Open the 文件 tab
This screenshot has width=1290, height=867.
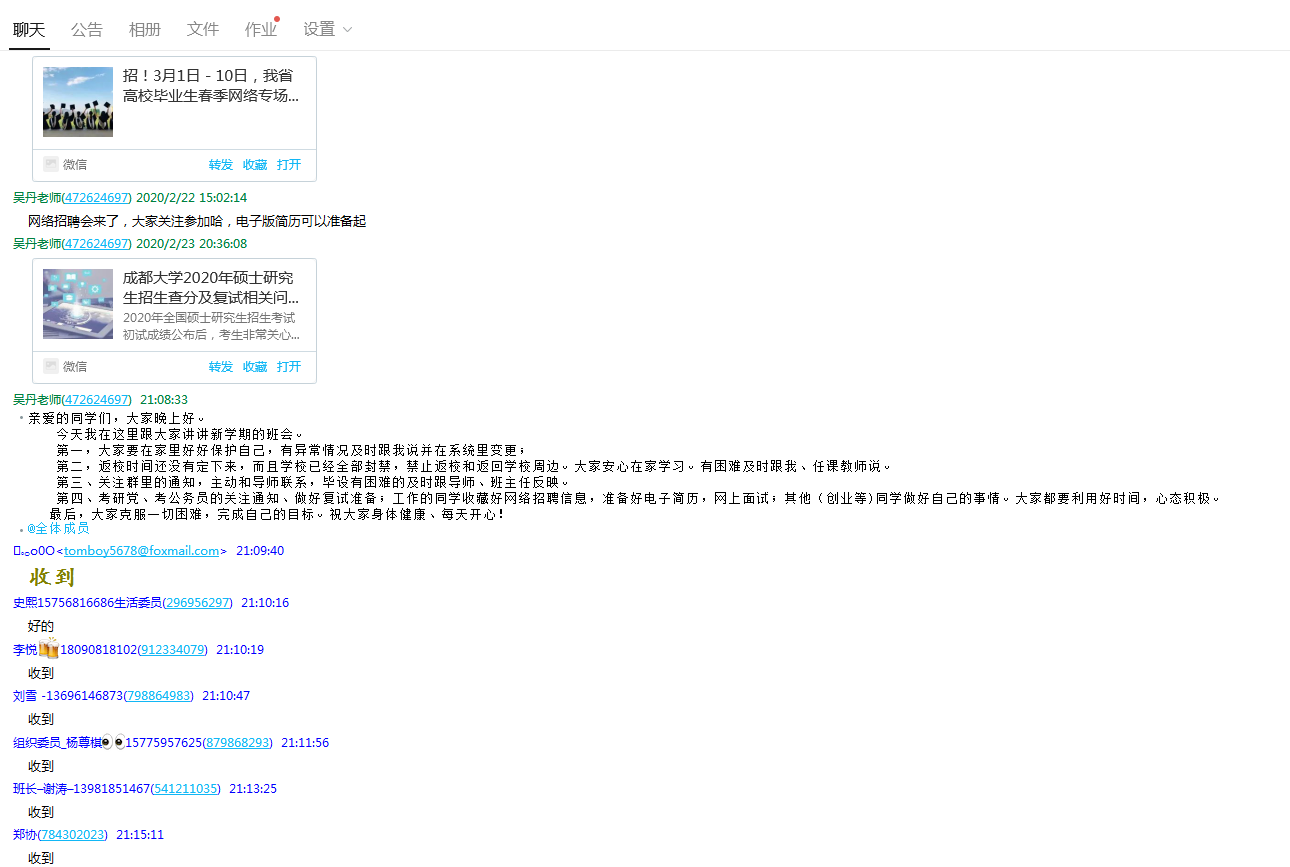[x=203, y=29]
